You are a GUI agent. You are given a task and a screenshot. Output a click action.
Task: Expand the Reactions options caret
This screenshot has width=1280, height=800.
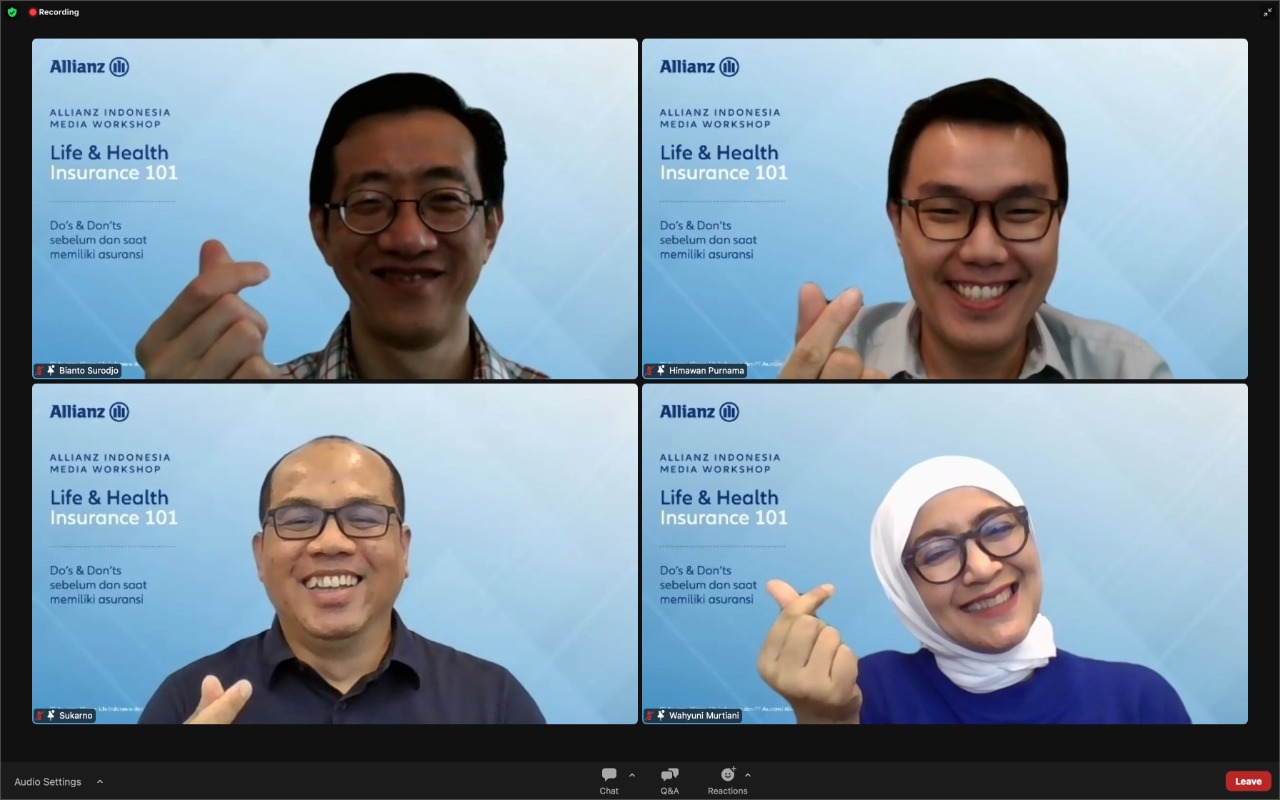[748, 775]
